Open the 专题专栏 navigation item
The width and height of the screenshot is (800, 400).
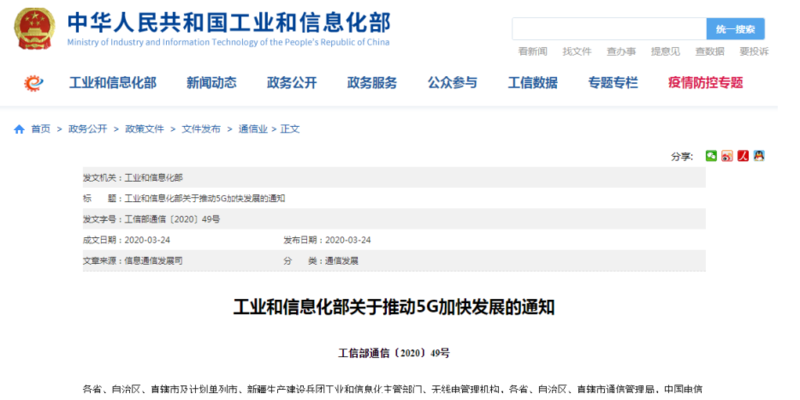pyautogui.click(x=612, y=83)
